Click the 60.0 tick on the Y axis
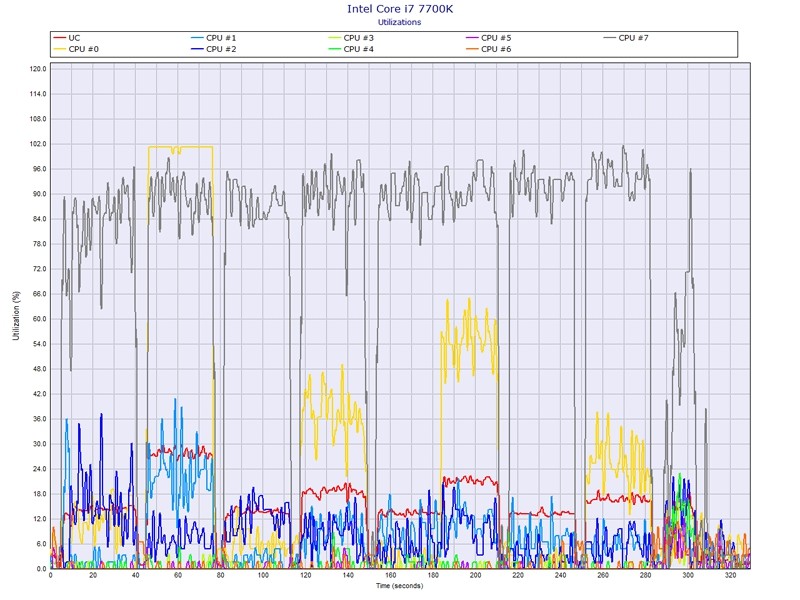The height and width of the screenshot is (600, 800). (38, 319)
